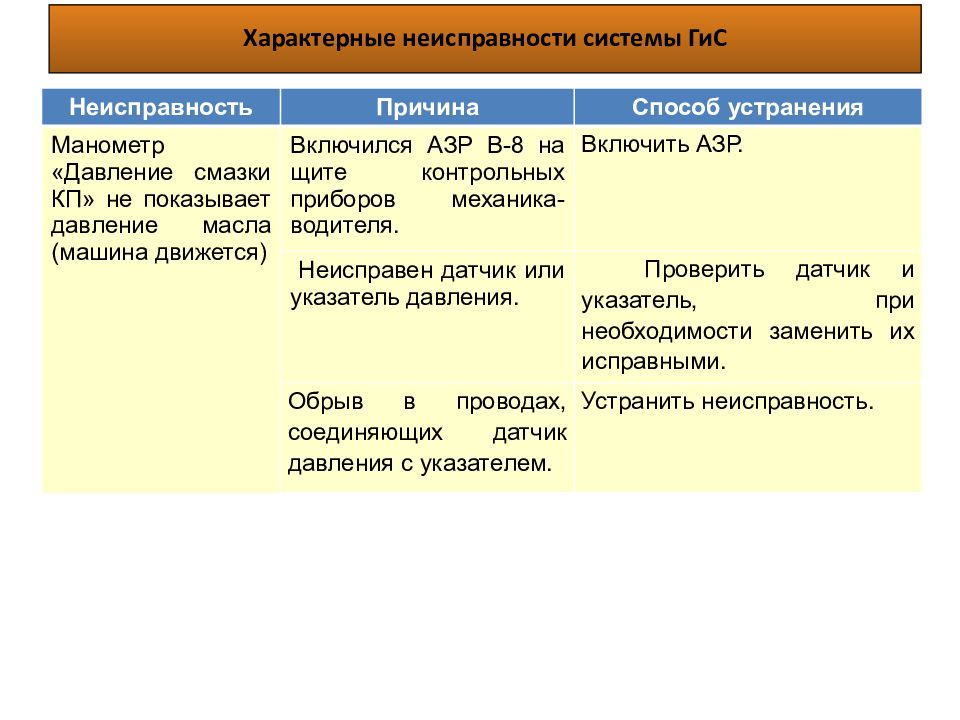This screenshot has height=720, width=960.
Task: Click the slide title 'Характерные неисправности системы ГиС'
Action: click(485, 39)
